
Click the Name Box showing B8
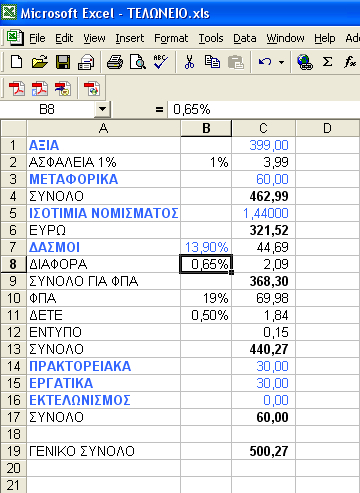(47, 109)
